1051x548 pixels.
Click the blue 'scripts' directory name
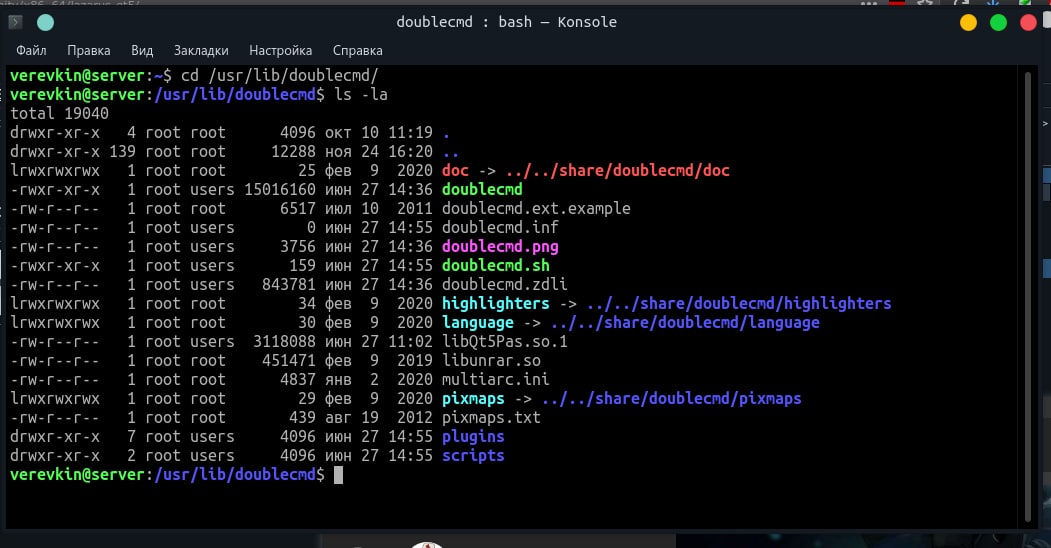tap(473, 456)
